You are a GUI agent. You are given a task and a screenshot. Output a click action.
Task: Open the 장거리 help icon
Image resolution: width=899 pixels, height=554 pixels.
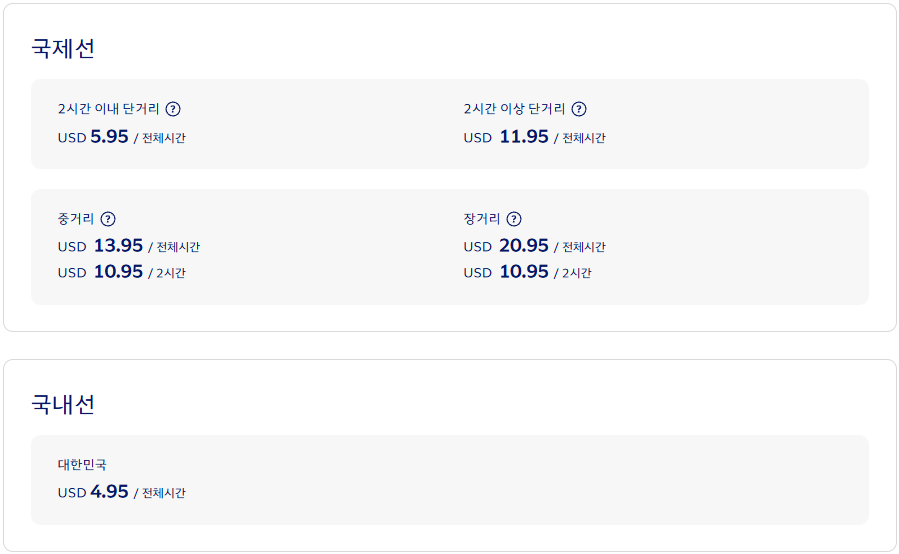pos(514,219)
